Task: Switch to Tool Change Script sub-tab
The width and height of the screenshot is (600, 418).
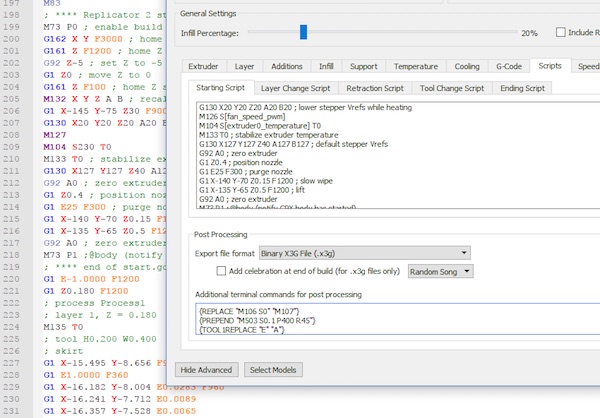Action: [452, 88]
